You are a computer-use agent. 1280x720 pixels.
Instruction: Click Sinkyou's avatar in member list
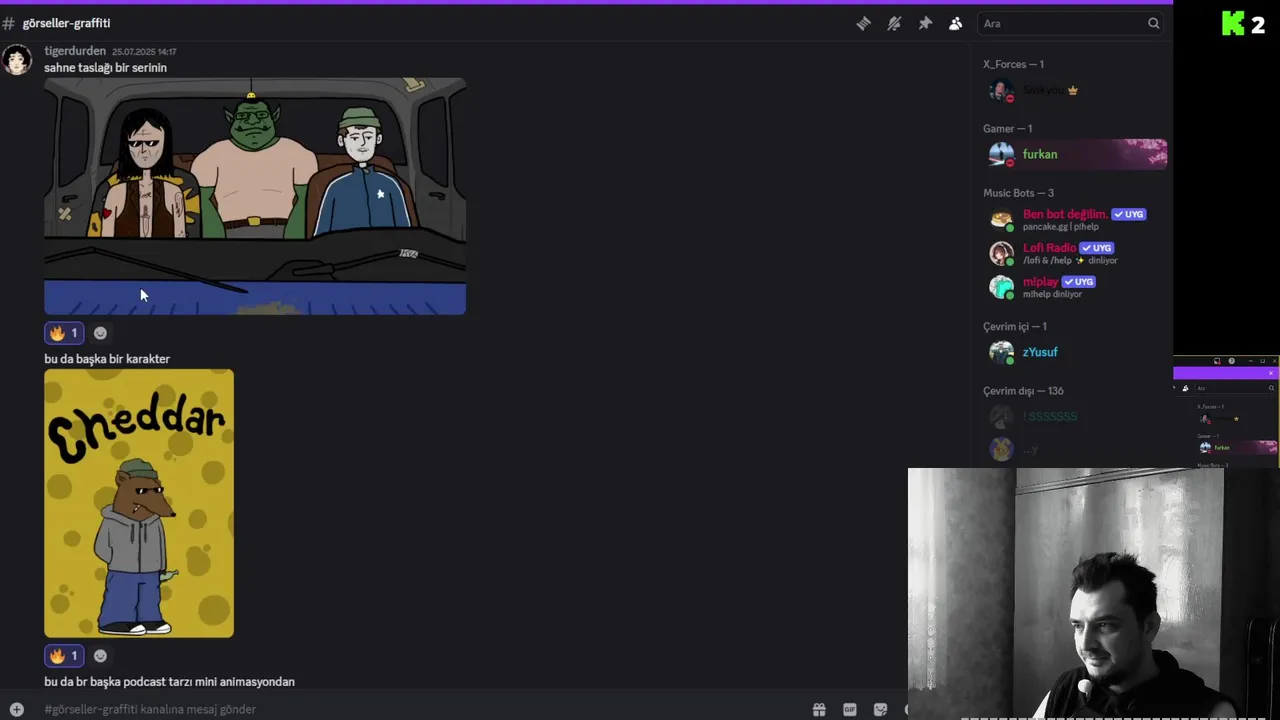pos(1001,90)
